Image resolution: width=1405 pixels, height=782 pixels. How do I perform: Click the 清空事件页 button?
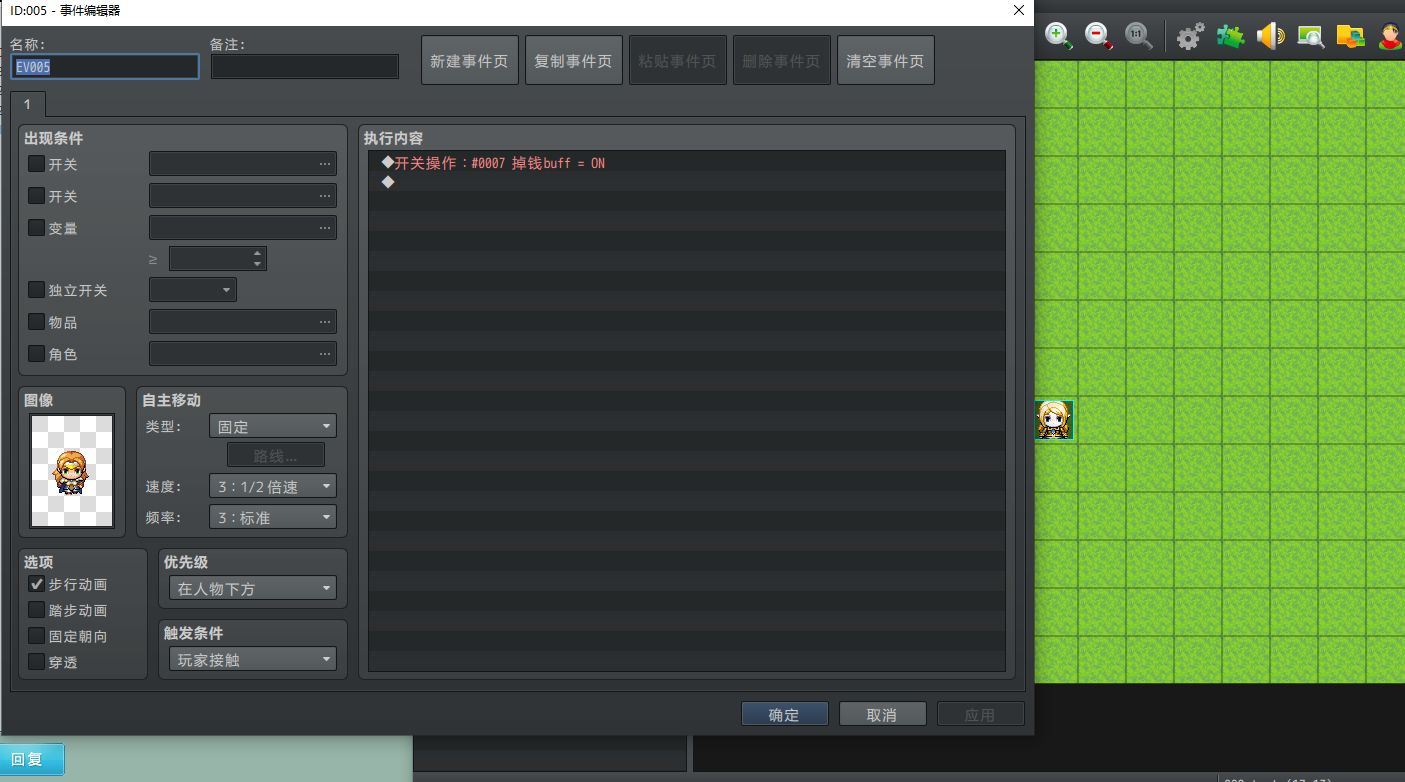(886, 61)
